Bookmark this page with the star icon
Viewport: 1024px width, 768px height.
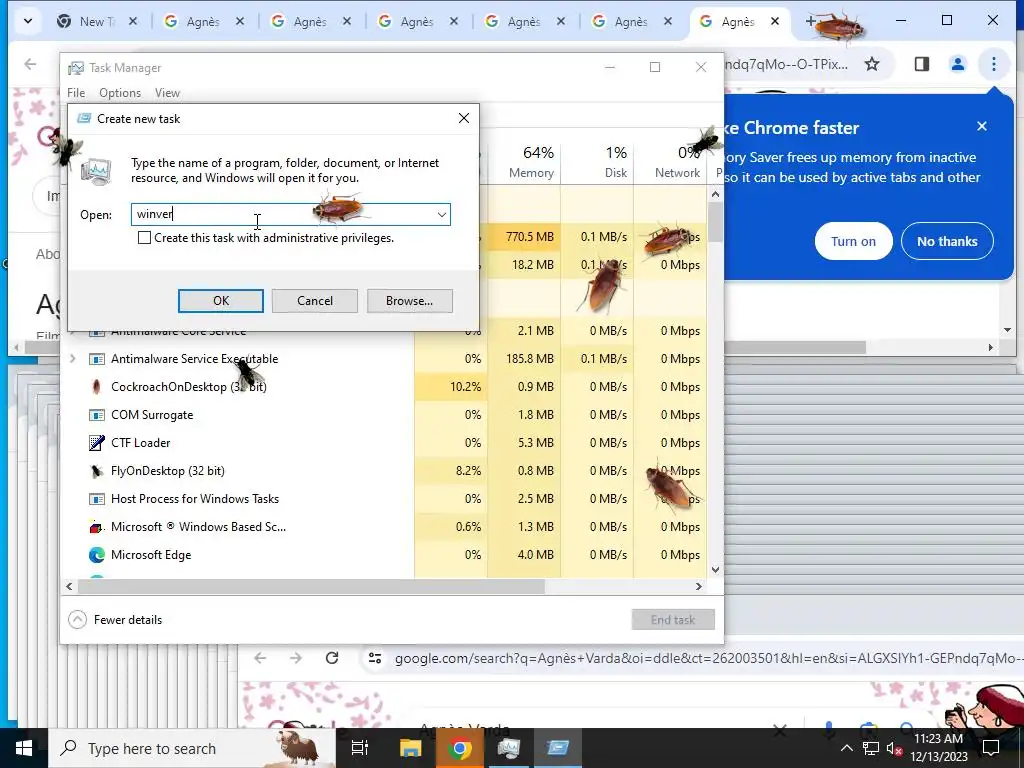point(872,64)
